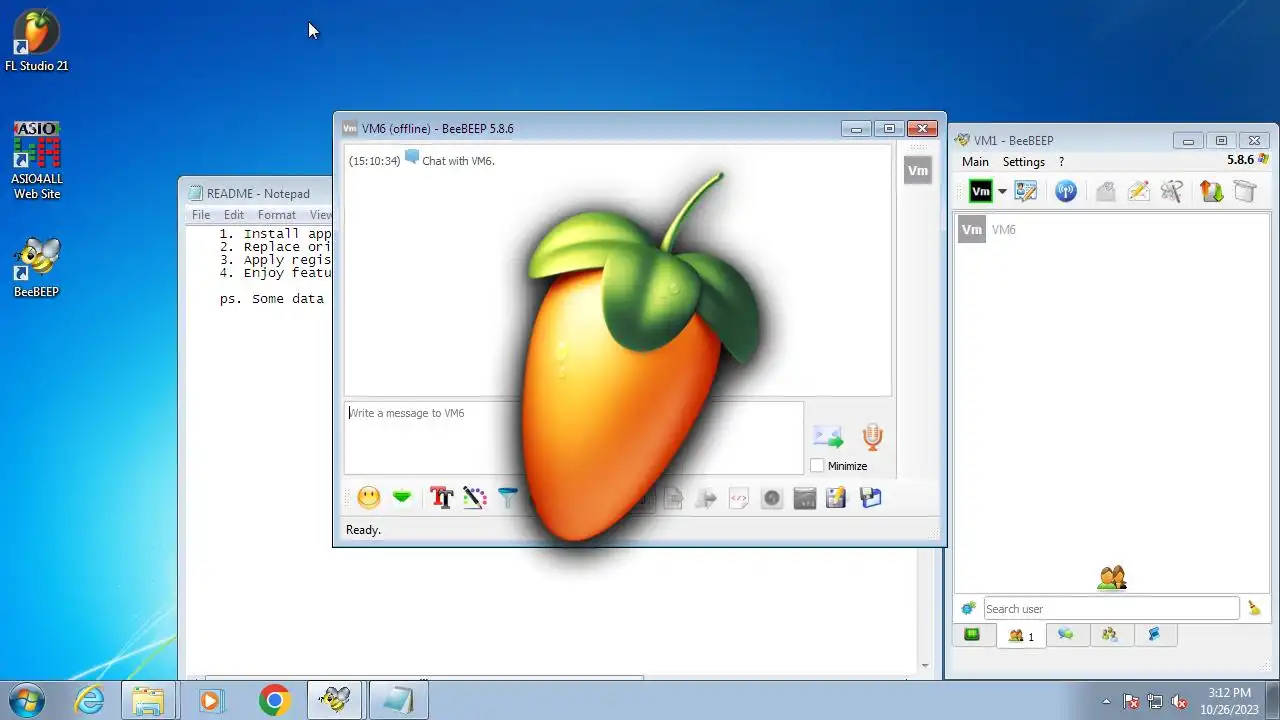Select the FL Studio 21 desktop shortcut
Screen dimensions: 1280x720
(x=37, y=42)
